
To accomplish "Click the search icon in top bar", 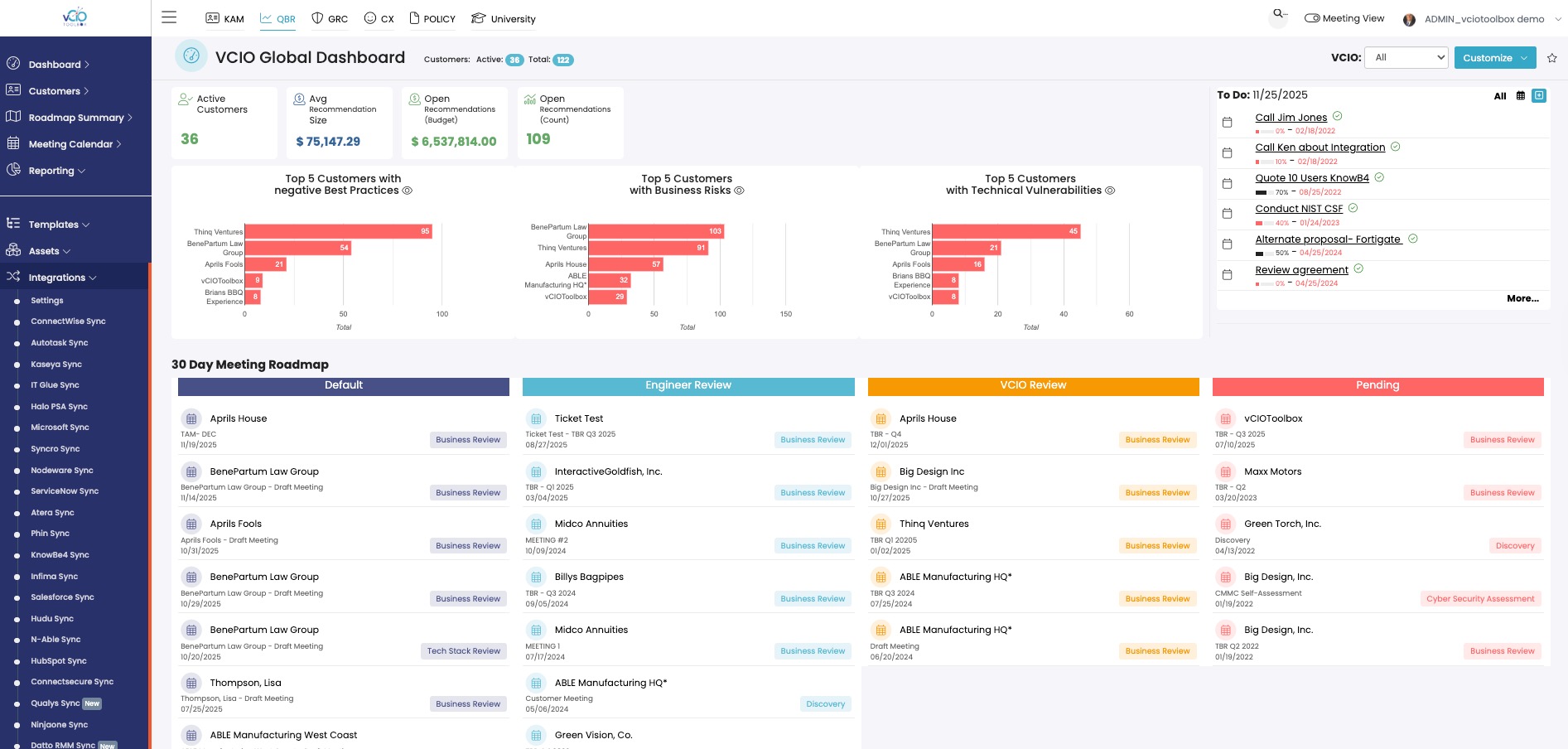I will pyautogui.click(x=1279, y=14).
